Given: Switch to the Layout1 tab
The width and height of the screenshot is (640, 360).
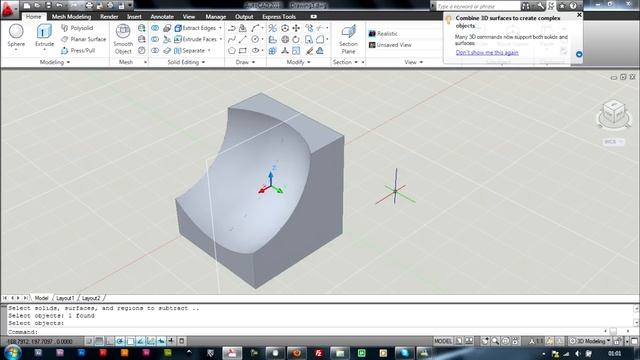Looking at the screenshot, I should (65, 298).
